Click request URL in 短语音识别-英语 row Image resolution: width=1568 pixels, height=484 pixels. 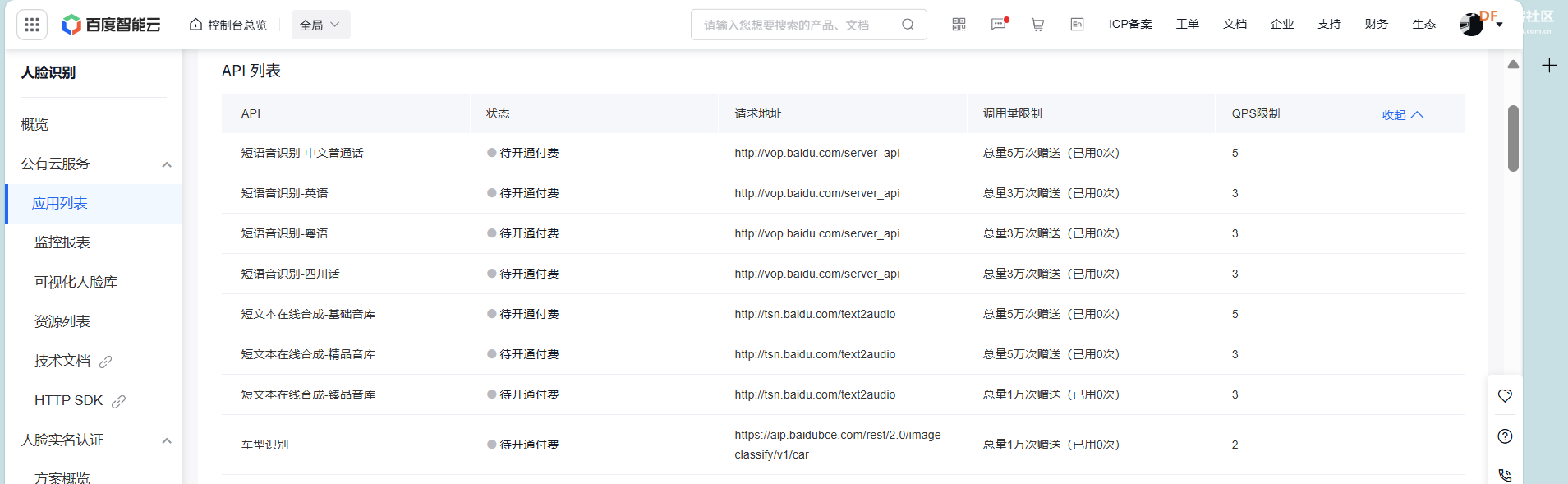817,193
